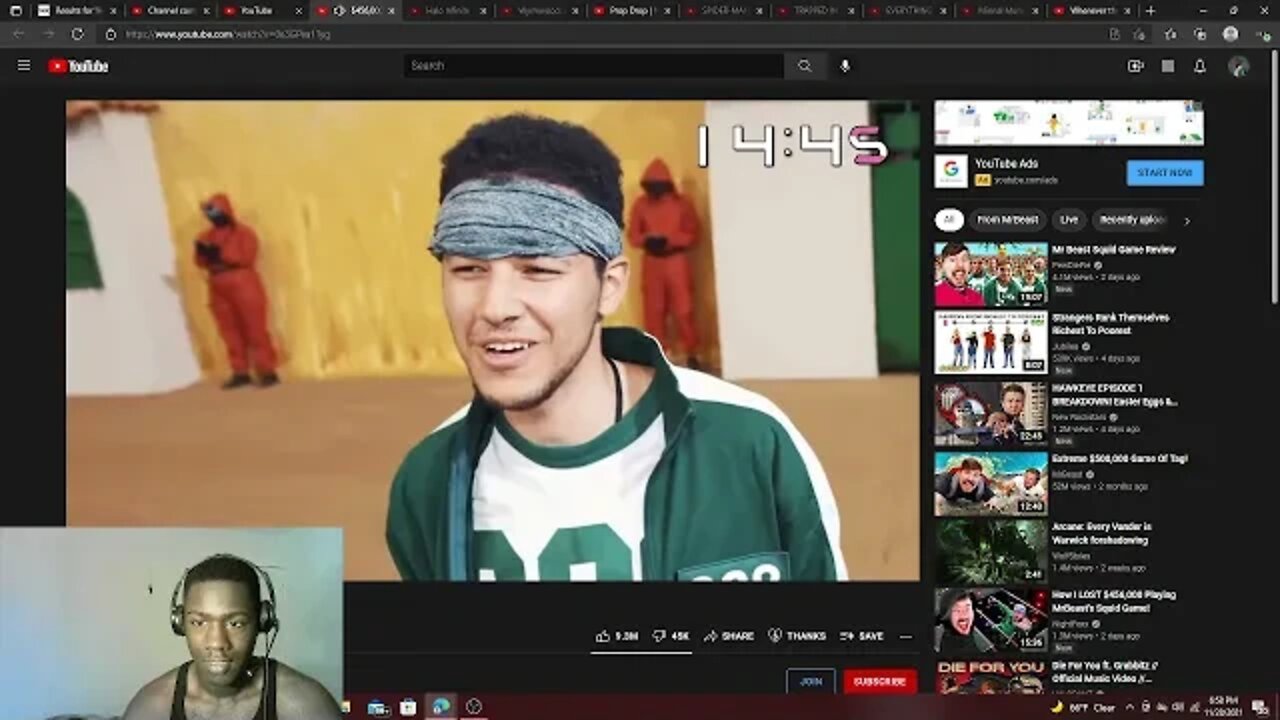This screenshot has width=1280, height=720.
Task: Click the START NOW ad button
Action: click(1165, 173)
